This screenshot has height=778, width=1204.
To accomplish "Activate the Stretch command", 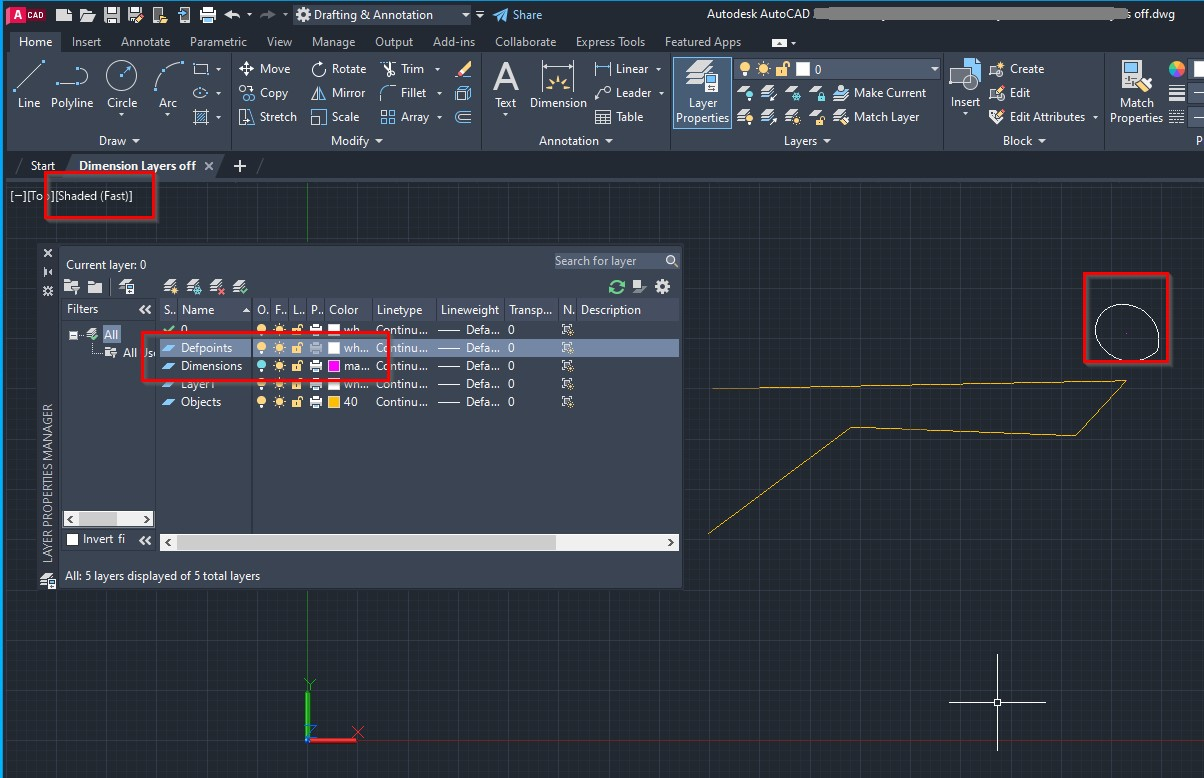I will (268, 117).
